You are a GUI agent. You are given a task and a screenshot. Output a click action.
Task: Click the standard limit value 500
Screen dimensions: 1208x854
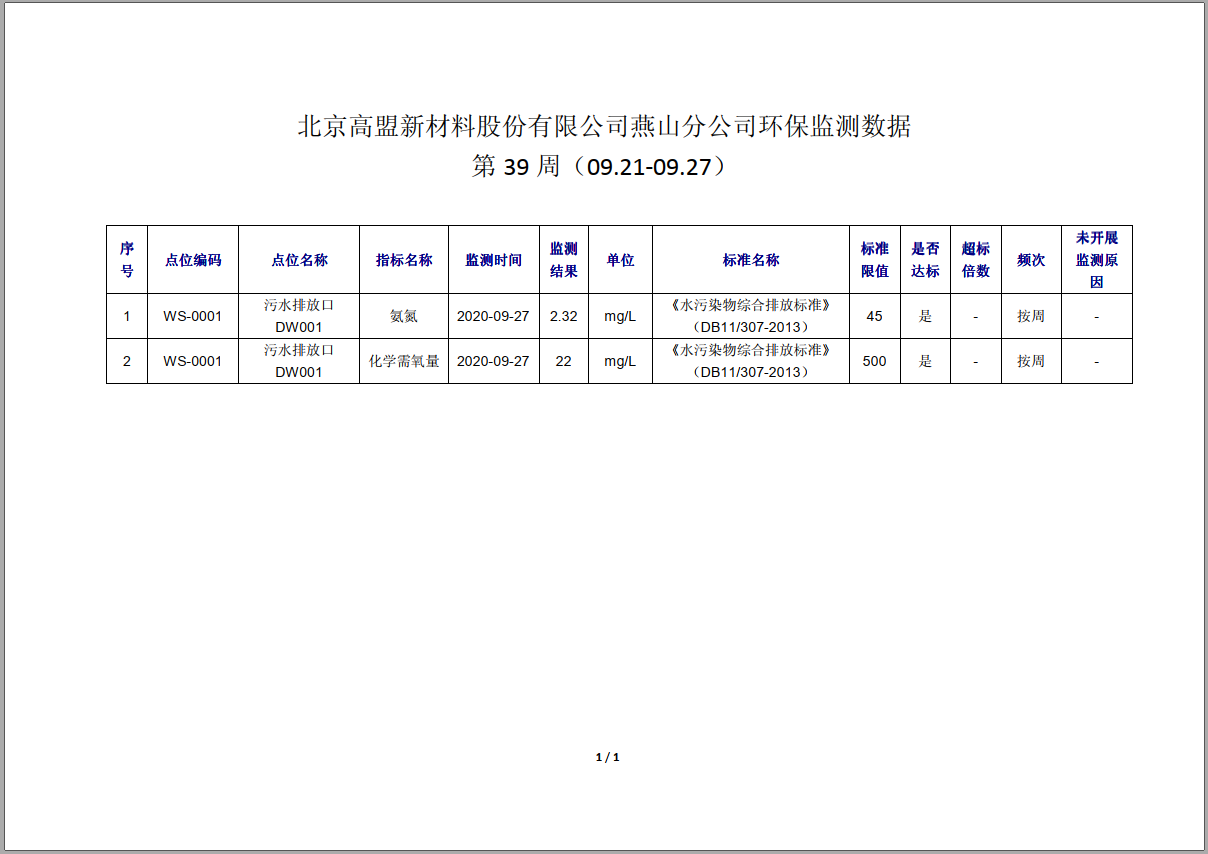(874, 361)
